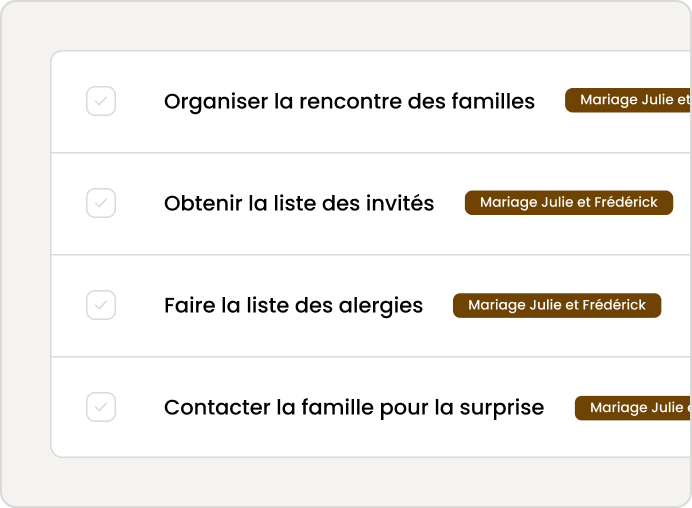Image resolution: width=692 pixels, height=508 pixels.
Task: Click the 'Faire la liste des alergies' title text
Action: tap(293, 305)
